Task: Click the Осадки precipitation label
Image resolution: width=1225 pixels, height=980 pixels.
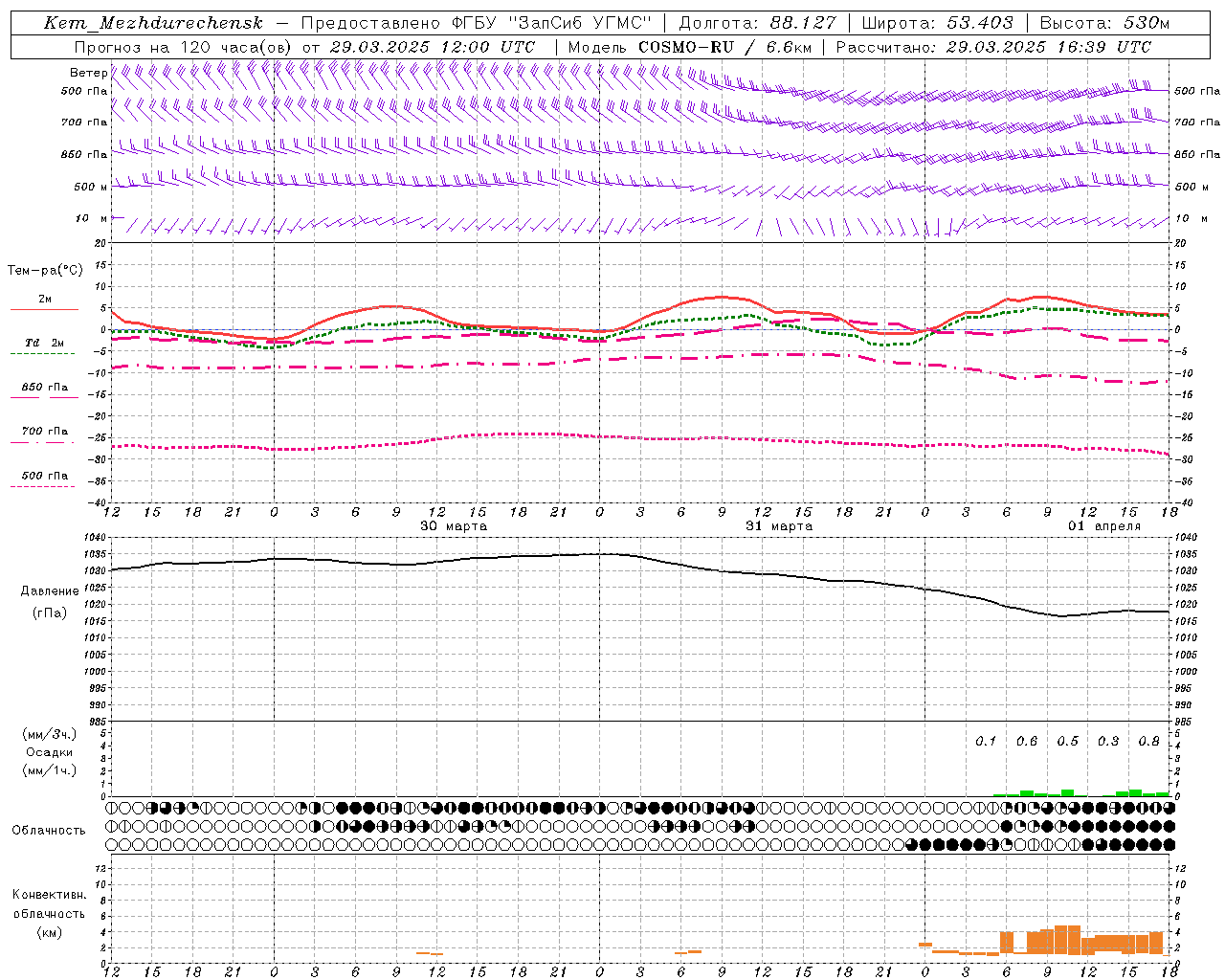Action: (x=50, y=752)
